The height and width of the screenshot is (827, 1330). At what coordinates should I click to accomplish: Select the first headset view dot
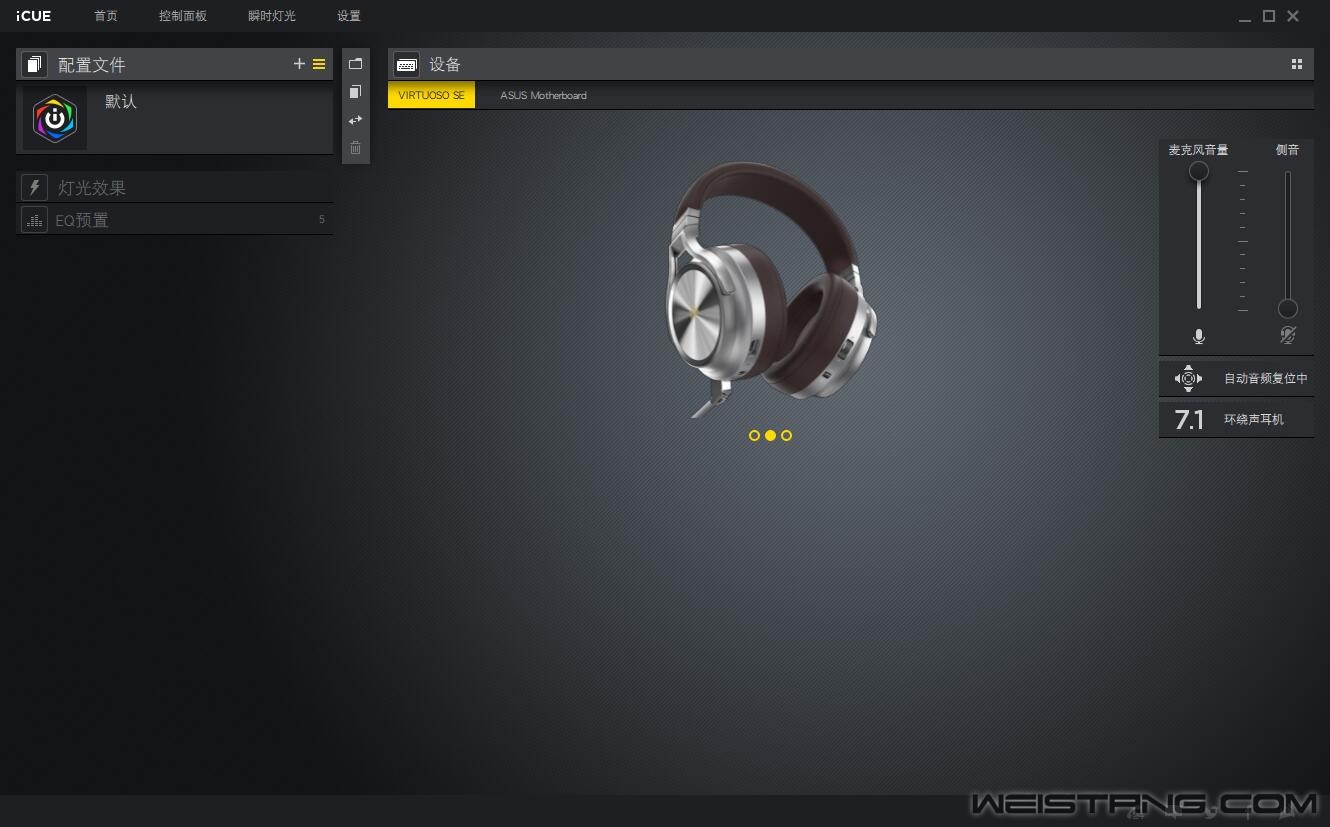click(x=754, y=435)
